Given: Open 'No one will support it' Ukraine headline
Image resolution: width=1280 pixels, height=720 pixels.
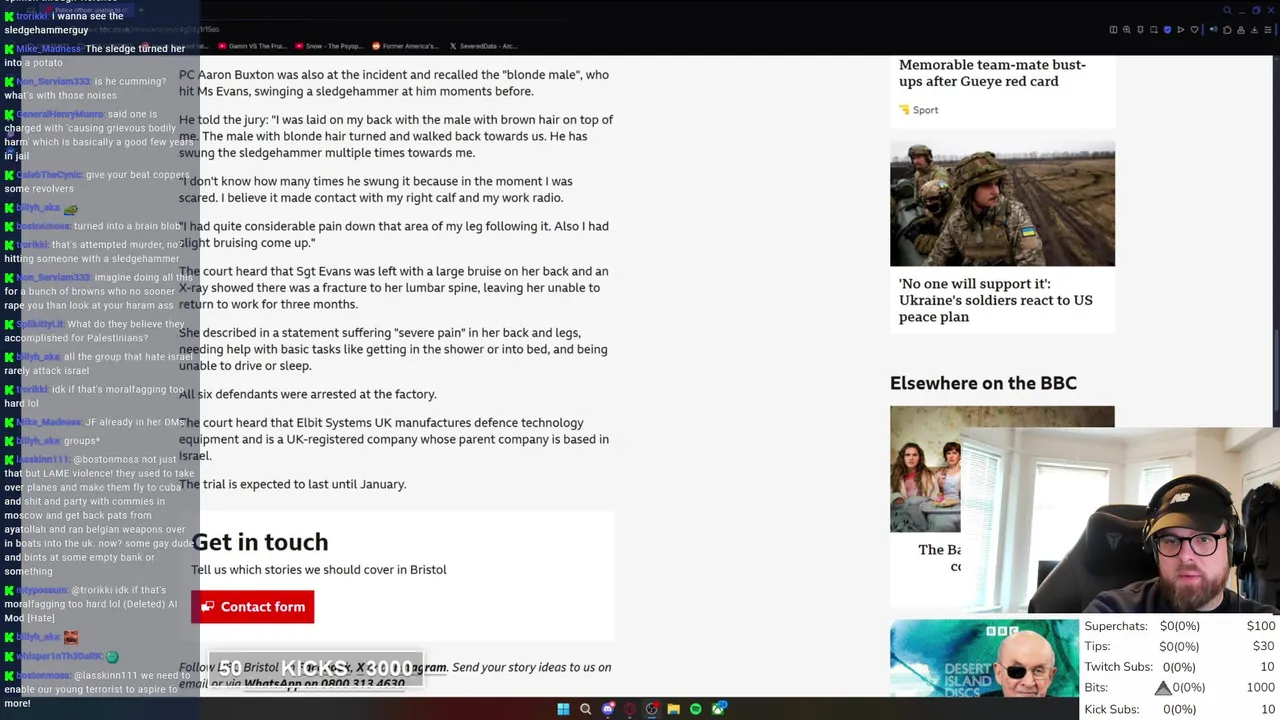Looking at the screenshot, I should click(x=995, y=300).
